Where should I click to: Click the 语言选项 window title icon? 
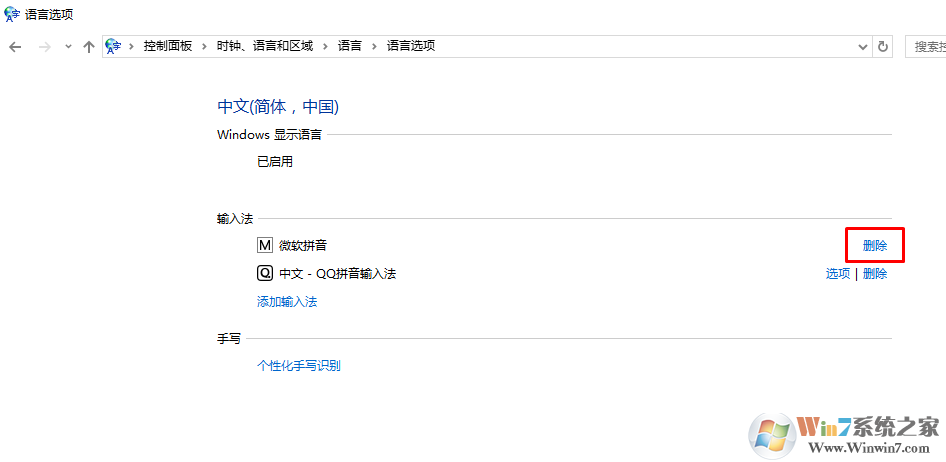coord(12,14)
